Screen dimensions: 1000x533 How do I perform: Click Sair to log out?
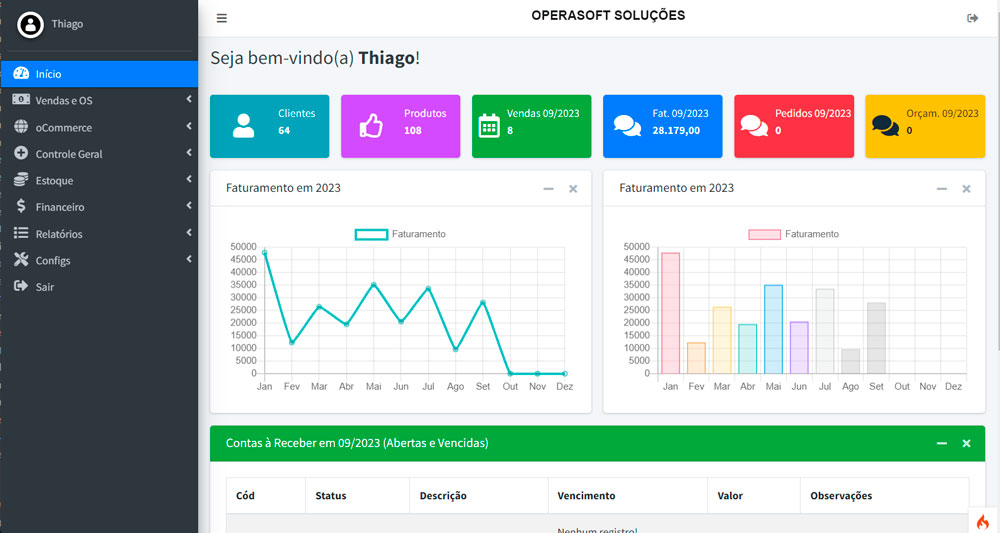[44, 287]
